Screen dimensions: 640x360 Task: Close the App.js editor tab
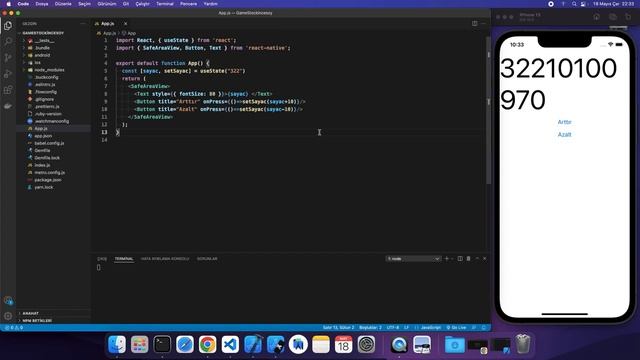[125, 24]
